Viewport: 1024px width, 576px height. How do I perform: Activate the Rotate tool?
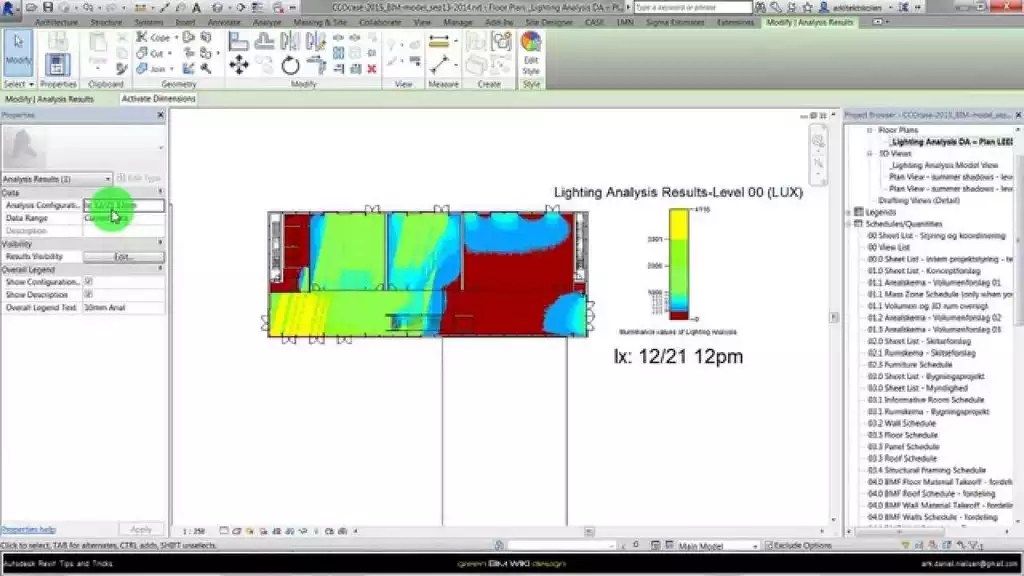290,64
